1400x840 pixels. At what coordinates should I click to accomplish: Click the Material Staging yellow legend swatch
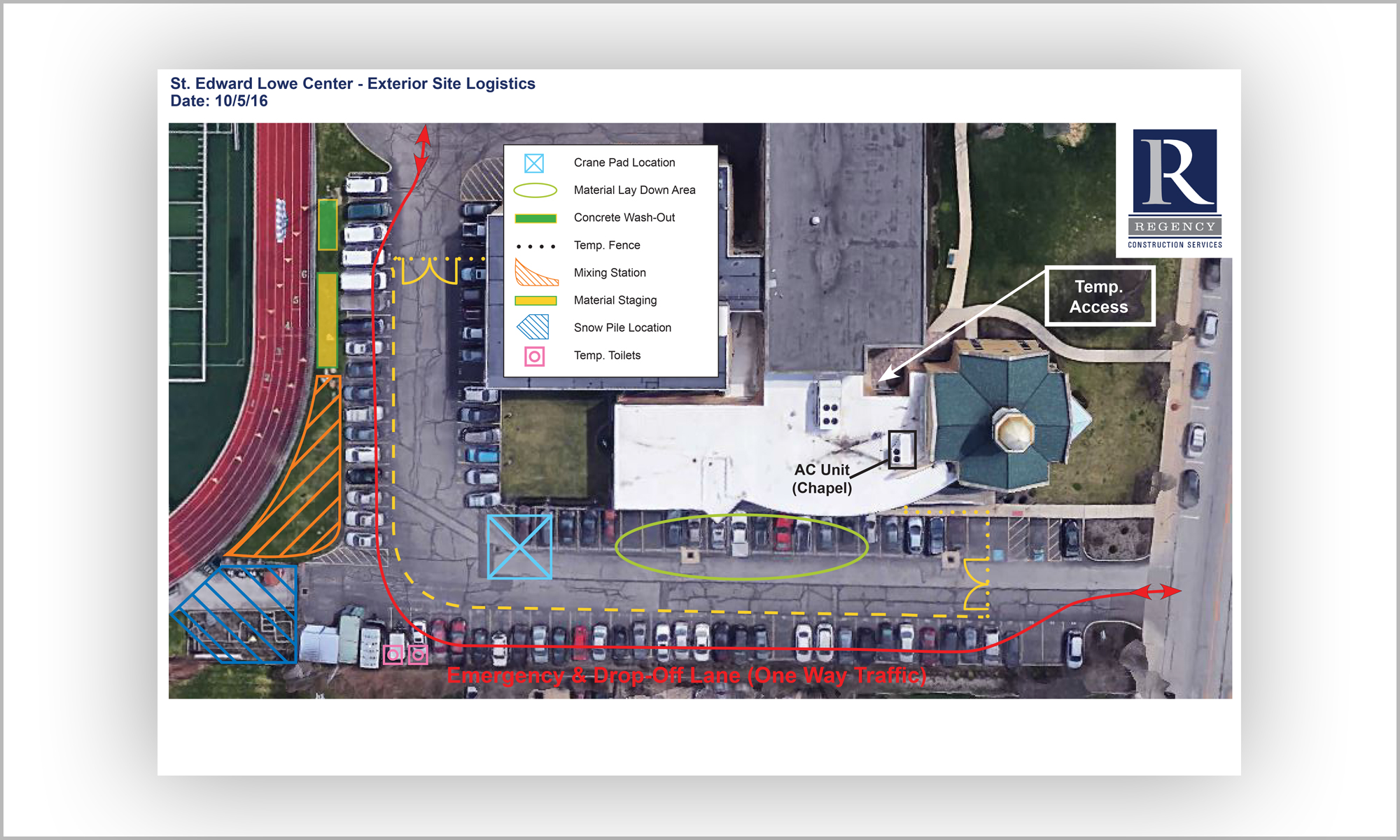pyautogui.click(x=535, y=300)
